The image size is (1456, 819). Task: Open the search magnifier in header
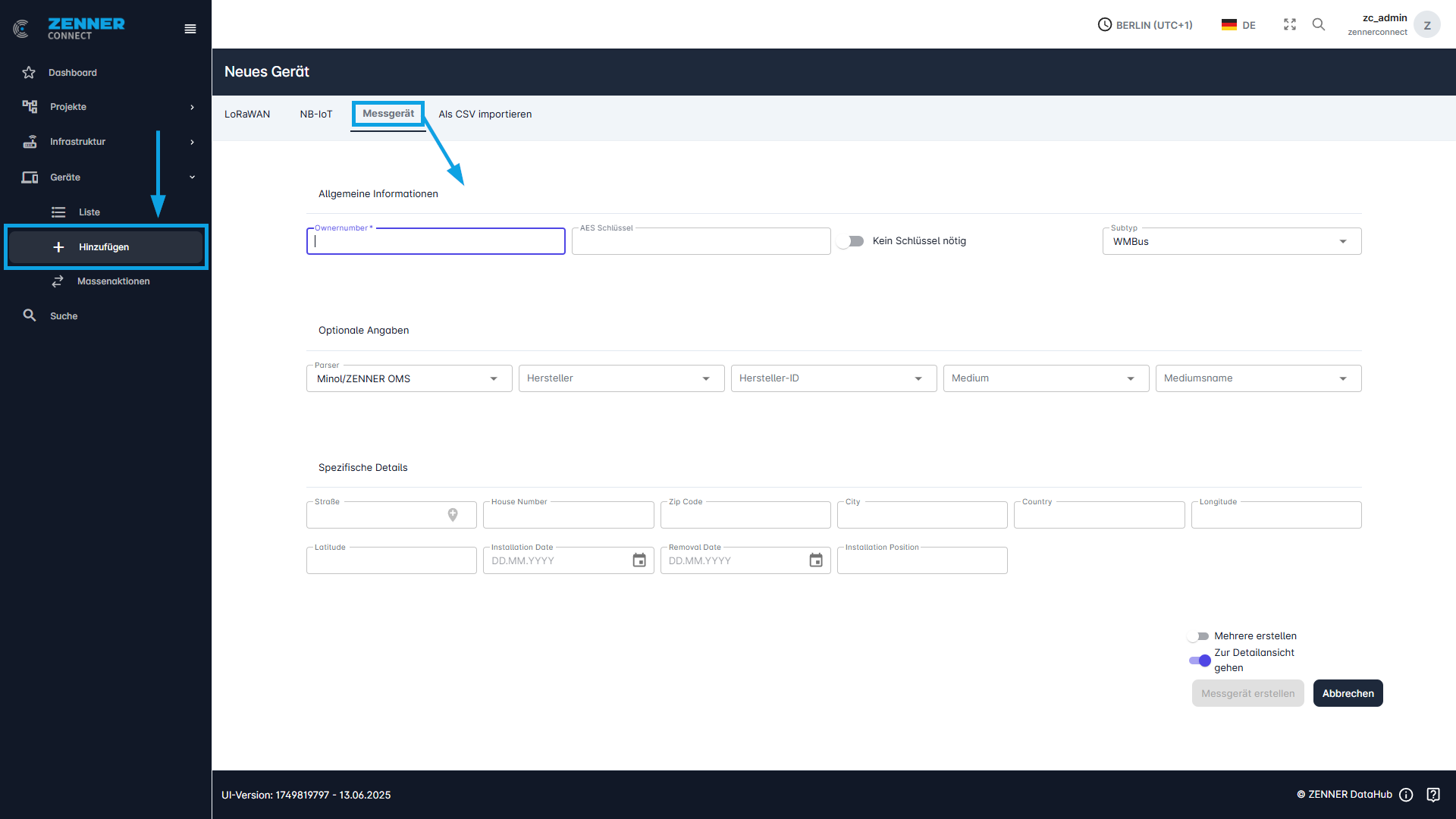pos(1319,25)
